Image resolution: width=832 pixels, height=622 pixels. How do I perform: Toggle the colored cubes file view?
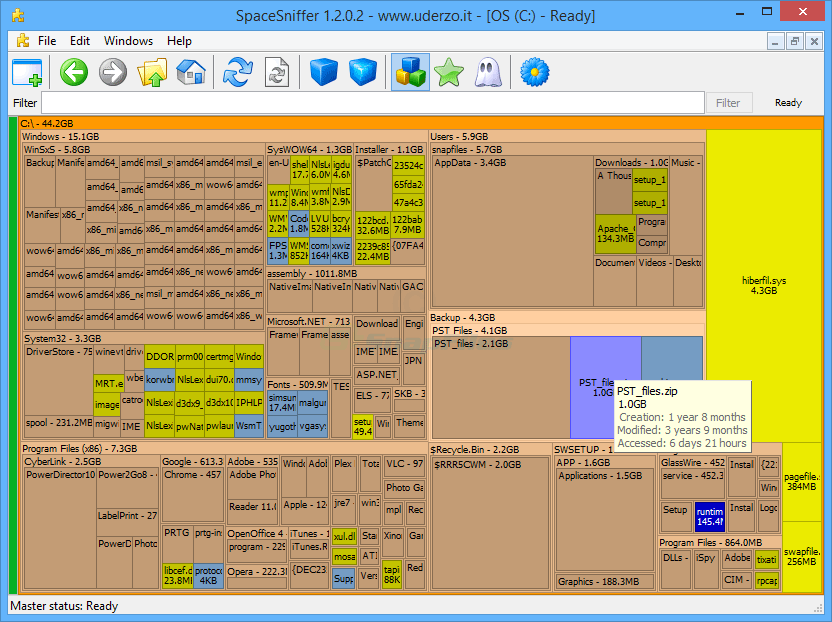tap(410, 72)
